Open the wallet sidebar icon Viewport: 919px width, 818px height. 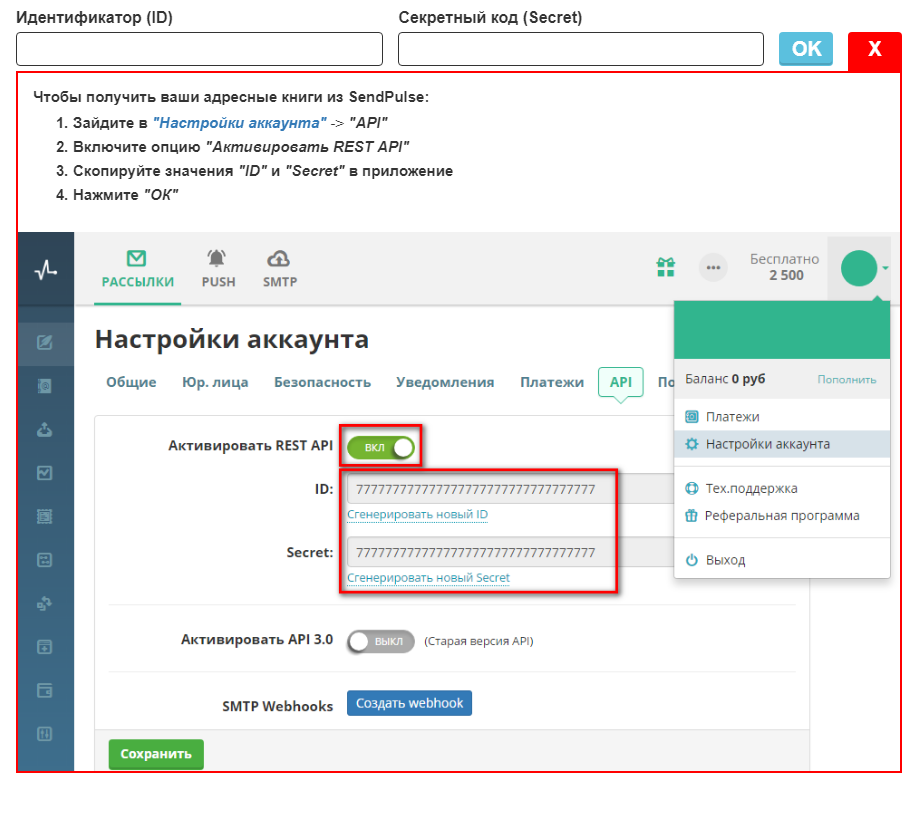coord(45,690)
